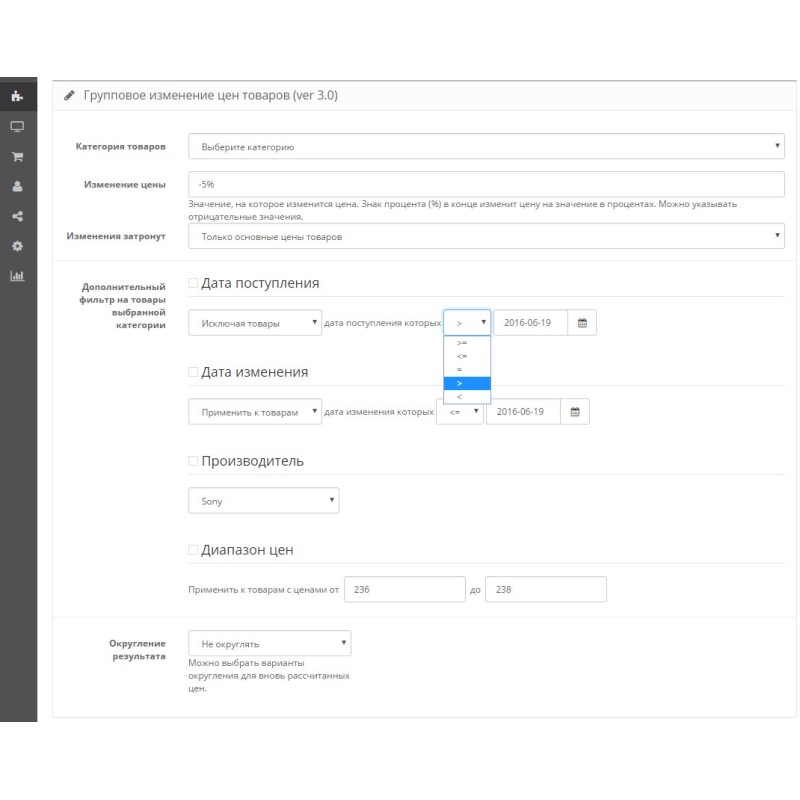Enable the Дата поступления checkbox
The width and height of the screenshot is (800, 800).
194,283
